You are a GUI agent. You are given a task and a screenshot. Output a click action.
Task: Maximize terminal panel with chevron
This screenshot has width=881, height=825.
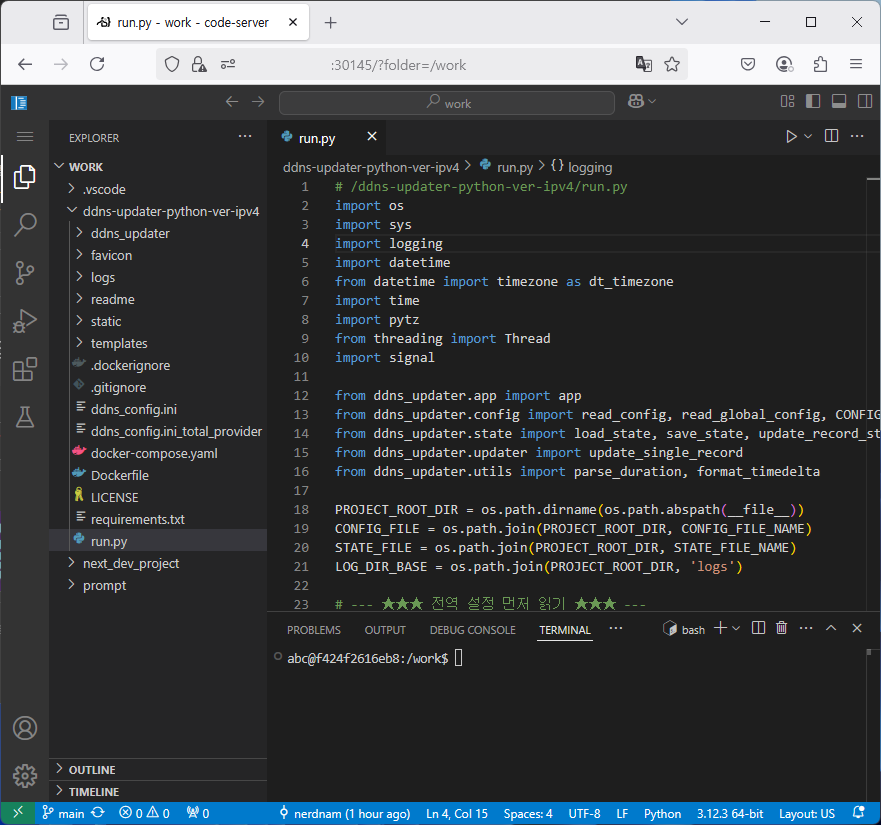[831, 629]
